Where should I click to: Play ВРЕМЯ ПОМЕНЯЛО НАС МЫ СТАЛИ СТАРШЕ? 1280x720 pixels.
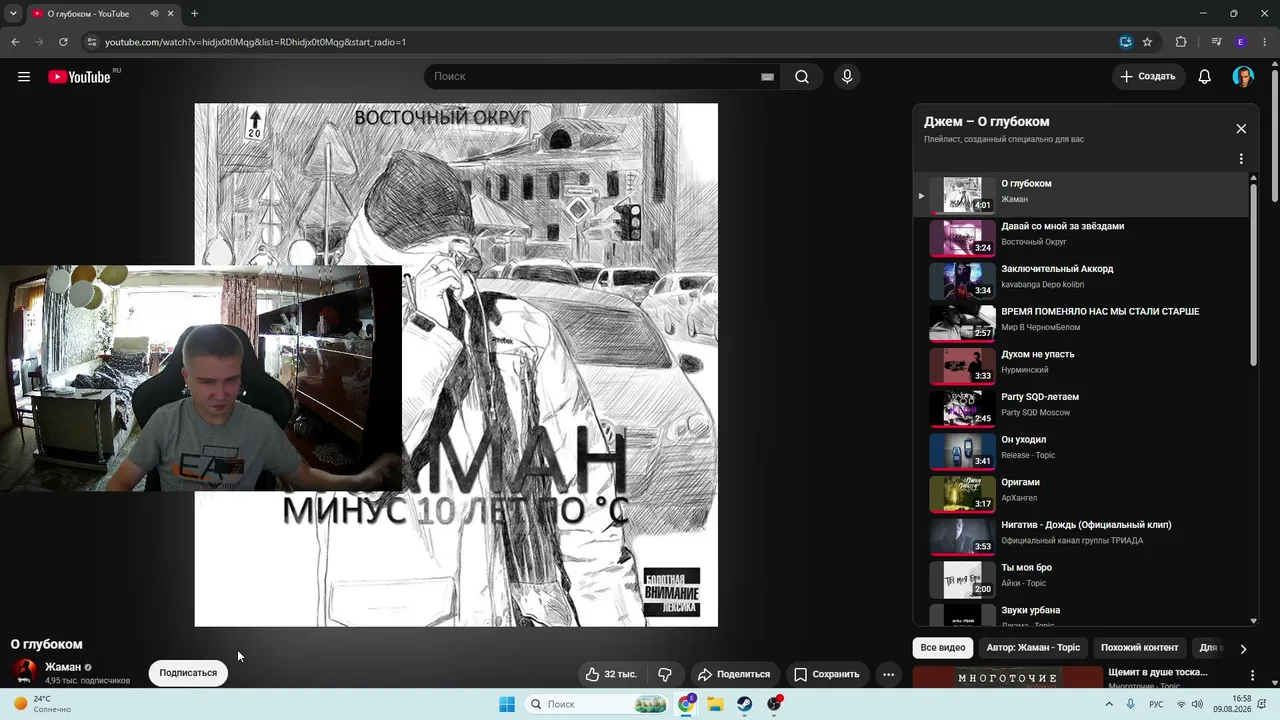(1082, 324)
